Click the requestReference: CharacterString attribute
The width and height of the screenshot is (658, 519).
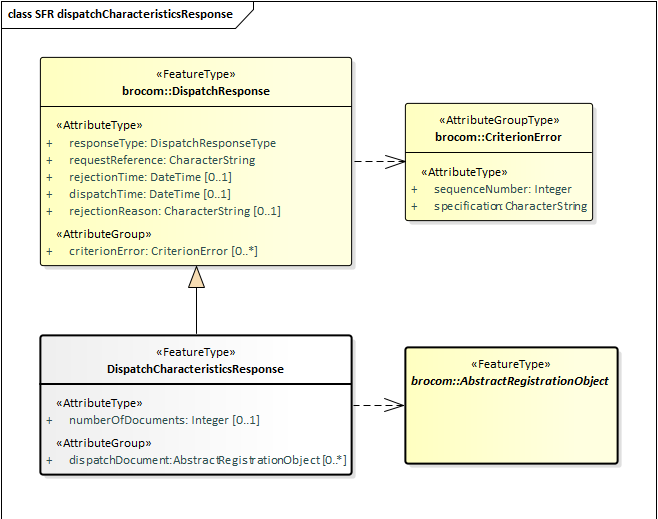[x=162, y=160]
